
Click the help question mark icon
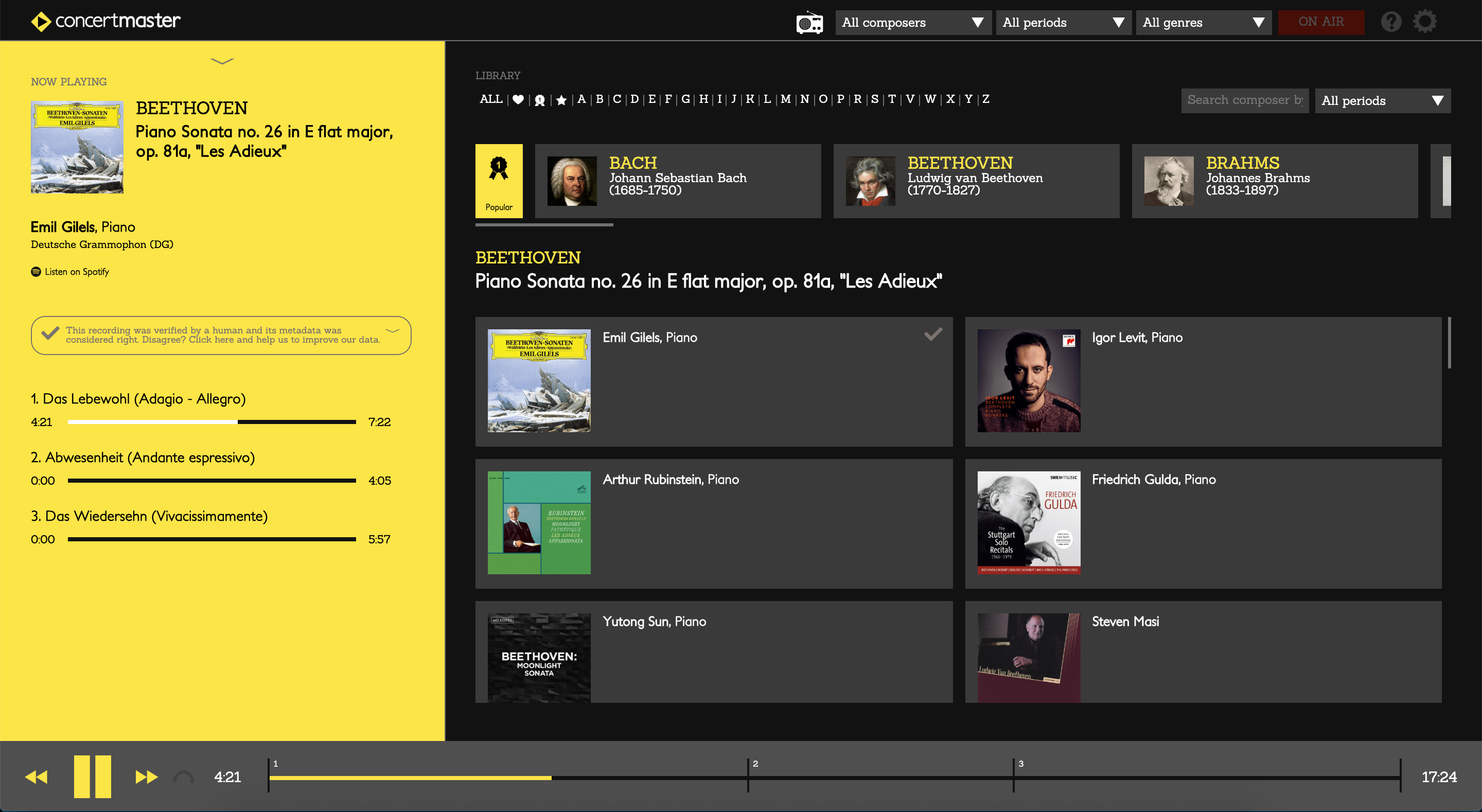tap(1391, 21)
